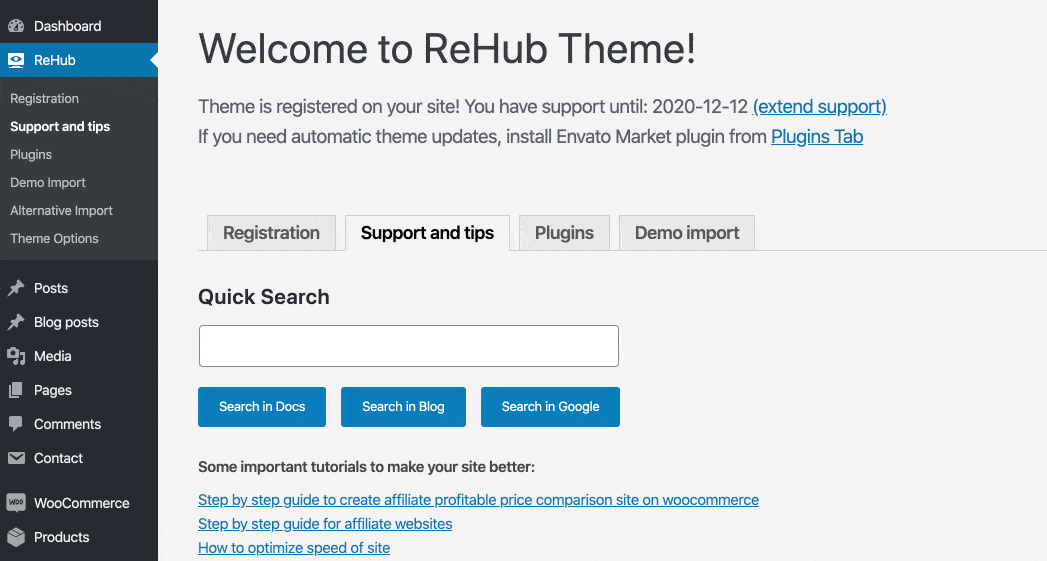The image size is (1047, 561).
Task: Click the Posts pushpin icon
Action: [16, 288]
